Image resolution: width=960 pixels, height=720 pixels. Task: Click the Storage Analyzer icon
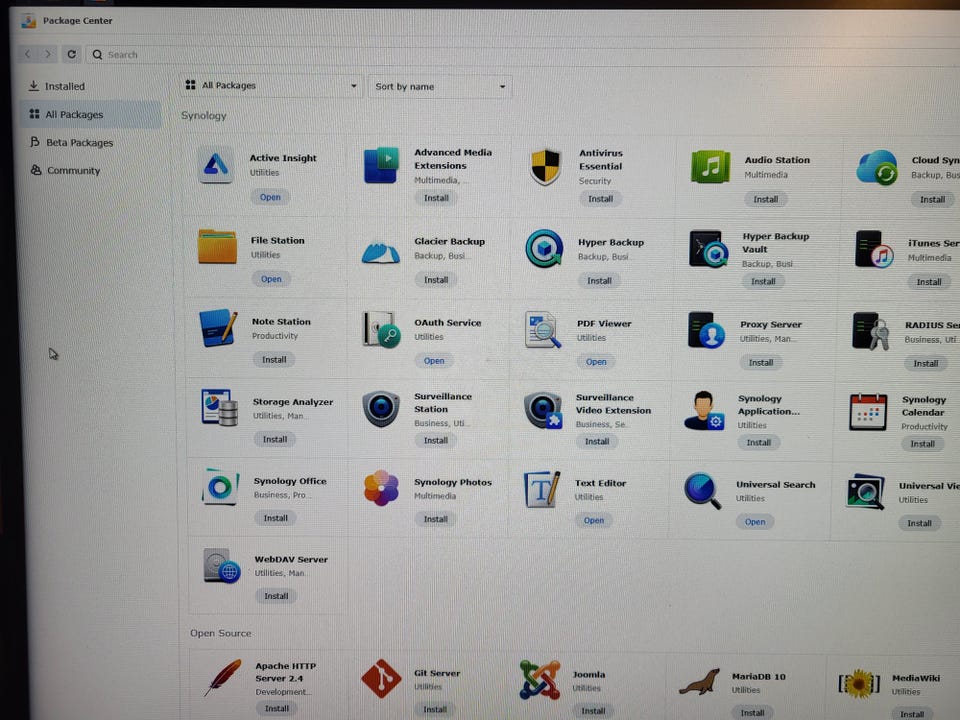coord(219,407)
